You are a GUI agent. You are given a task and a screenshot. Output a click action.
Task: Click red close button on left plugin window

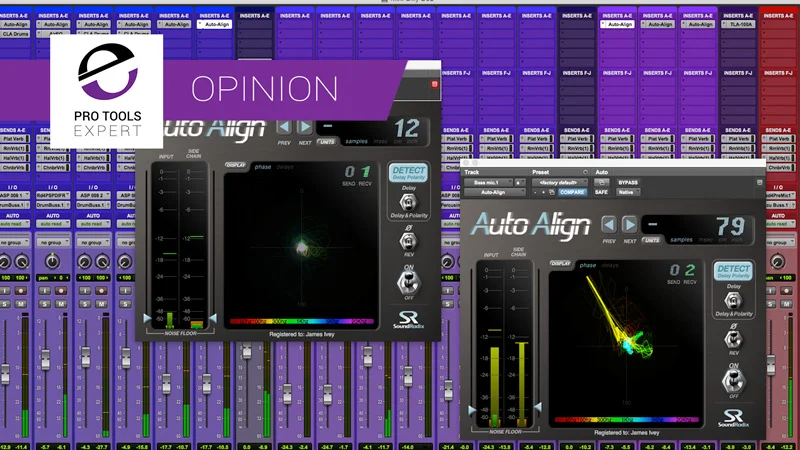435,84
